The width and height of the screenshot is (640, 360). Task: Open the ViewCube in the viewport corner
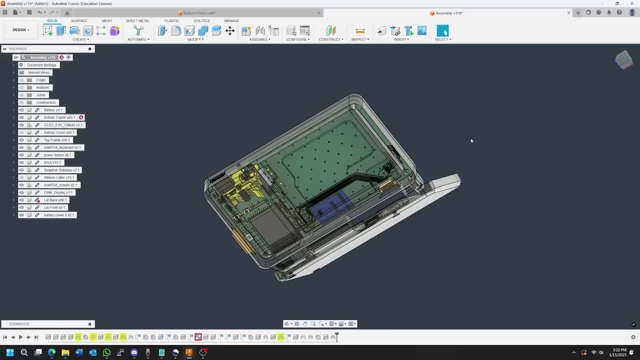(624, 60)
